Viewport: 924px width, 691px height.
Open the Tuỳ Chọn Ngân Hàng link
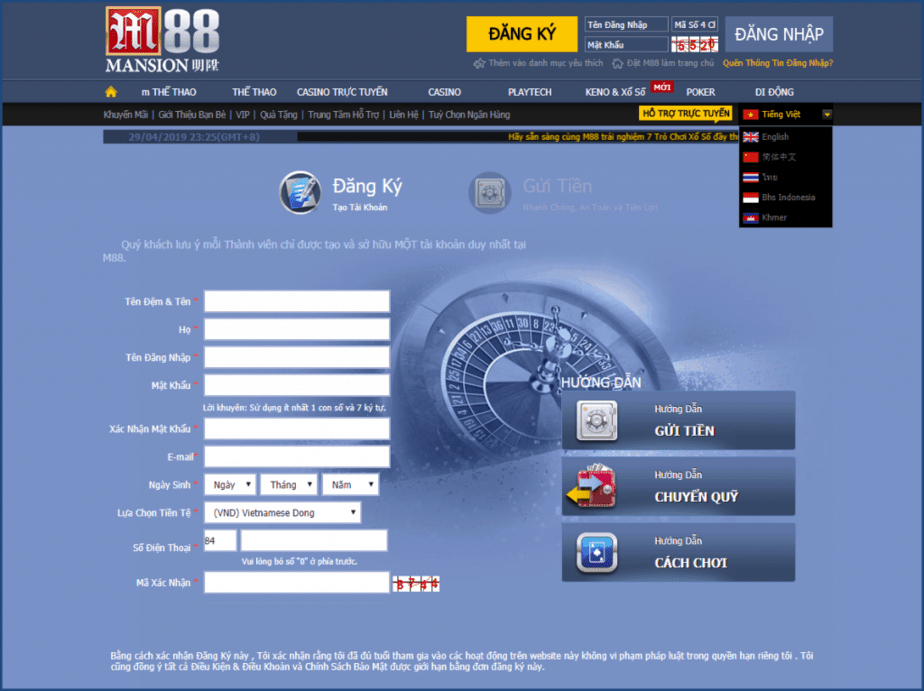point(469,114)
